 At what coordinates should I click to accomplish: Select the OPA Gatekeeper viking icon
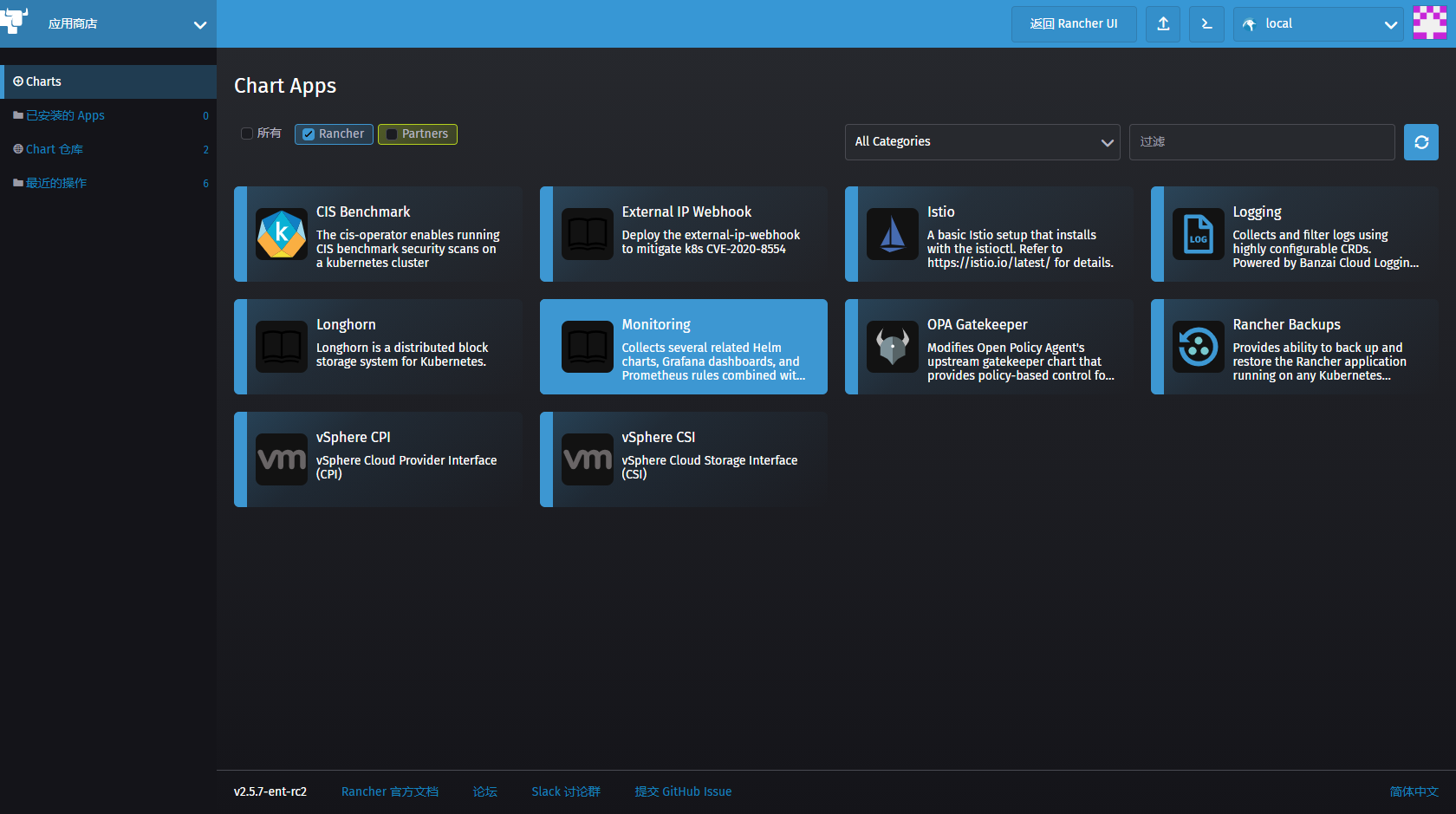pos(893,347)
